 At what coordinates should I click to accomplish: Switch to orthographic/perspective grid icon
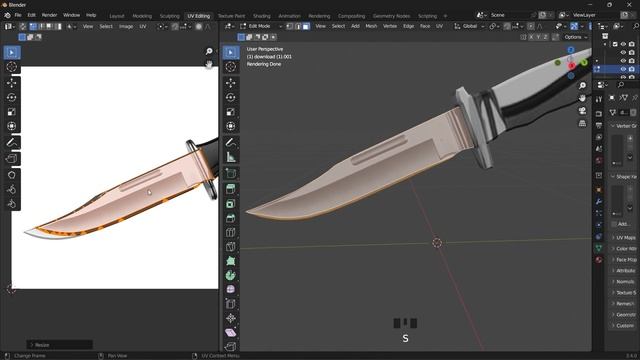(x=582, y=123)
